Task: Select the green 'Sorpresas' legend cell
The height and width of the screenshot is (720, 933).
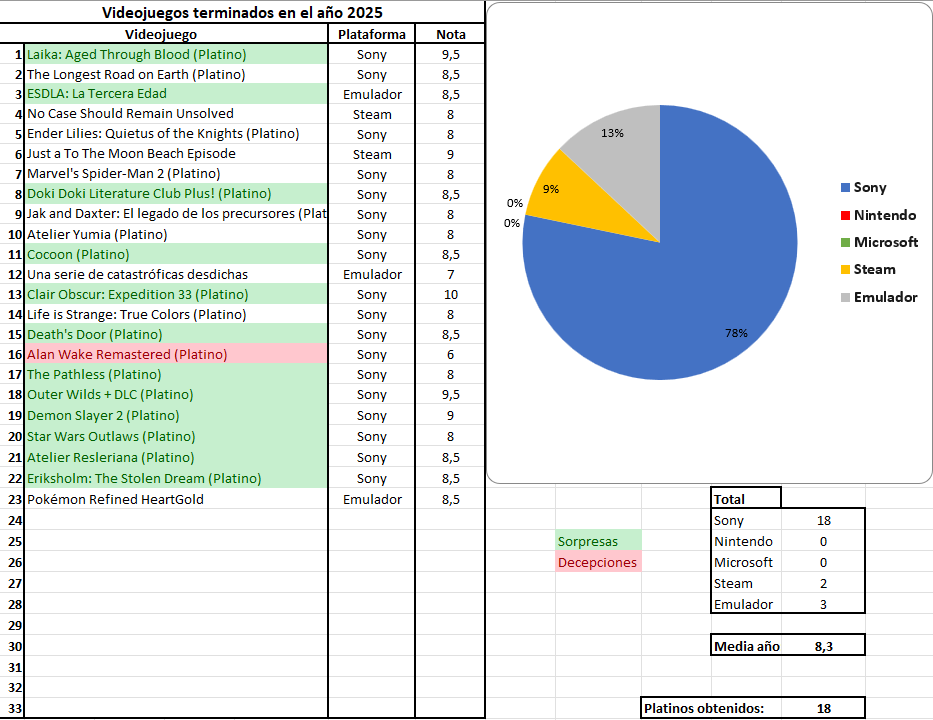Action: point(598,541)
